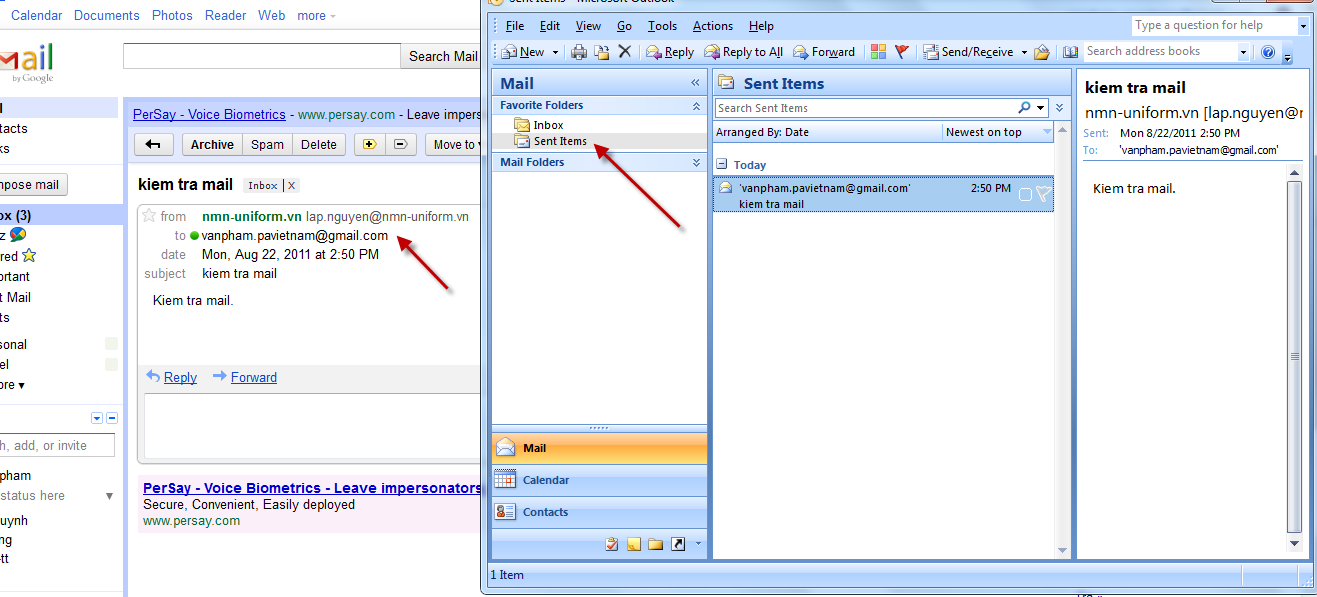Open the Edit menu in Outlook
Image resolution: width=1317 pixels, height=597 pixels.
click(550, 26)
